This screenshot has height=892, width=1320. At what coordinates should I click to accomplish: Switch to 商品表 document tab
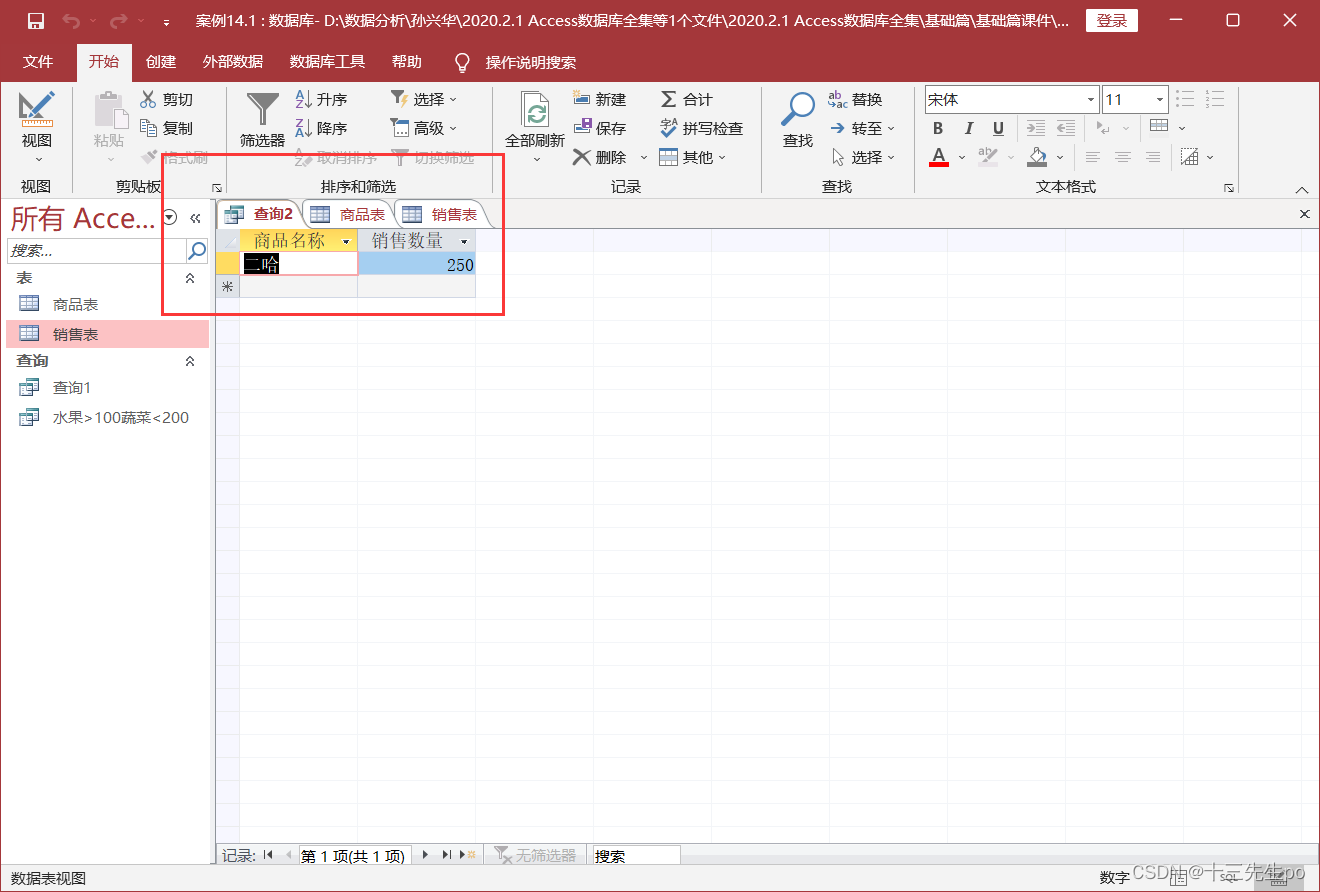pyautogui.click(x=348, y=214)
